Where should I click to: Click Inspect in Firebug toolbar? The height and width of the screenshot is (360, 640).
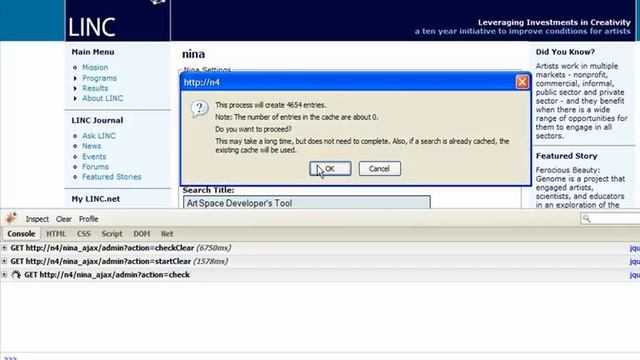click(x=37, y=219)
